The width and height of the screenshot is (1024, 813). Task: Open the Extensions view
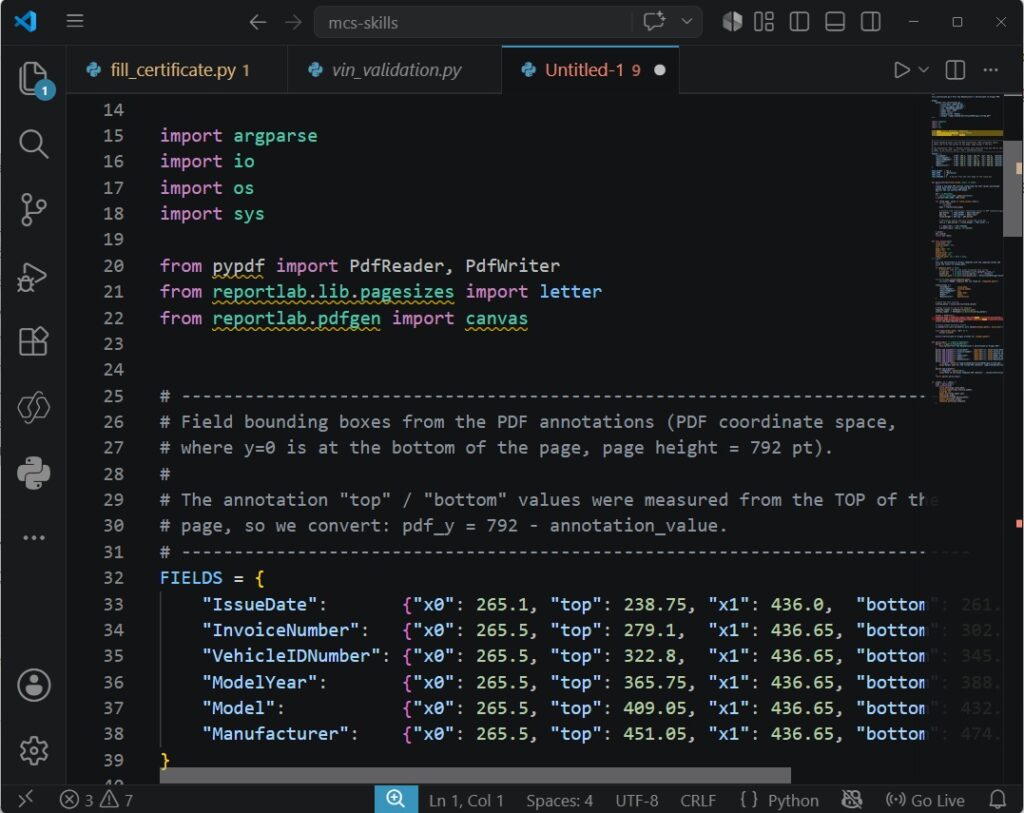point(33,341)
